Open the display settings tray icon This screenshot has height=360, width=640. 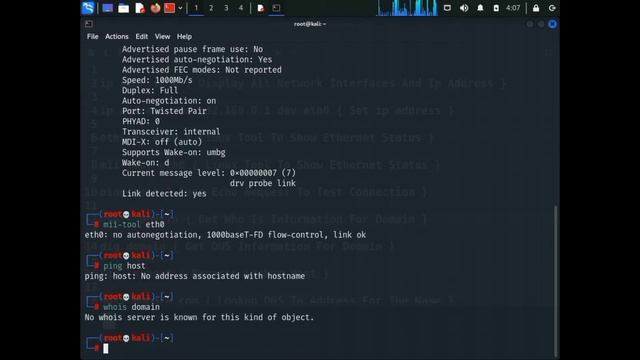(x=447, y=8)
